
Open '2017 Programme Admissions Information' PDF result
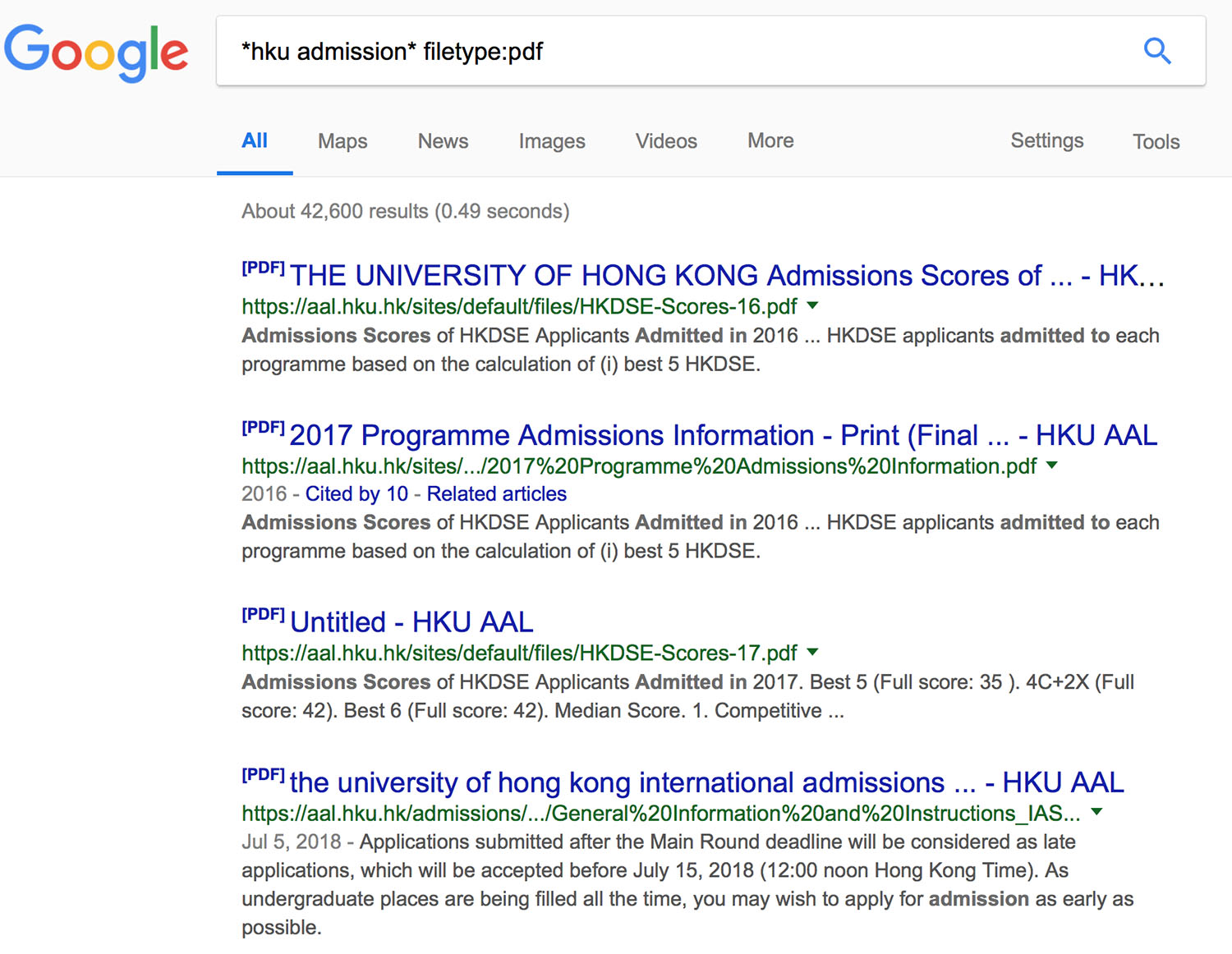tap(723, 435)
